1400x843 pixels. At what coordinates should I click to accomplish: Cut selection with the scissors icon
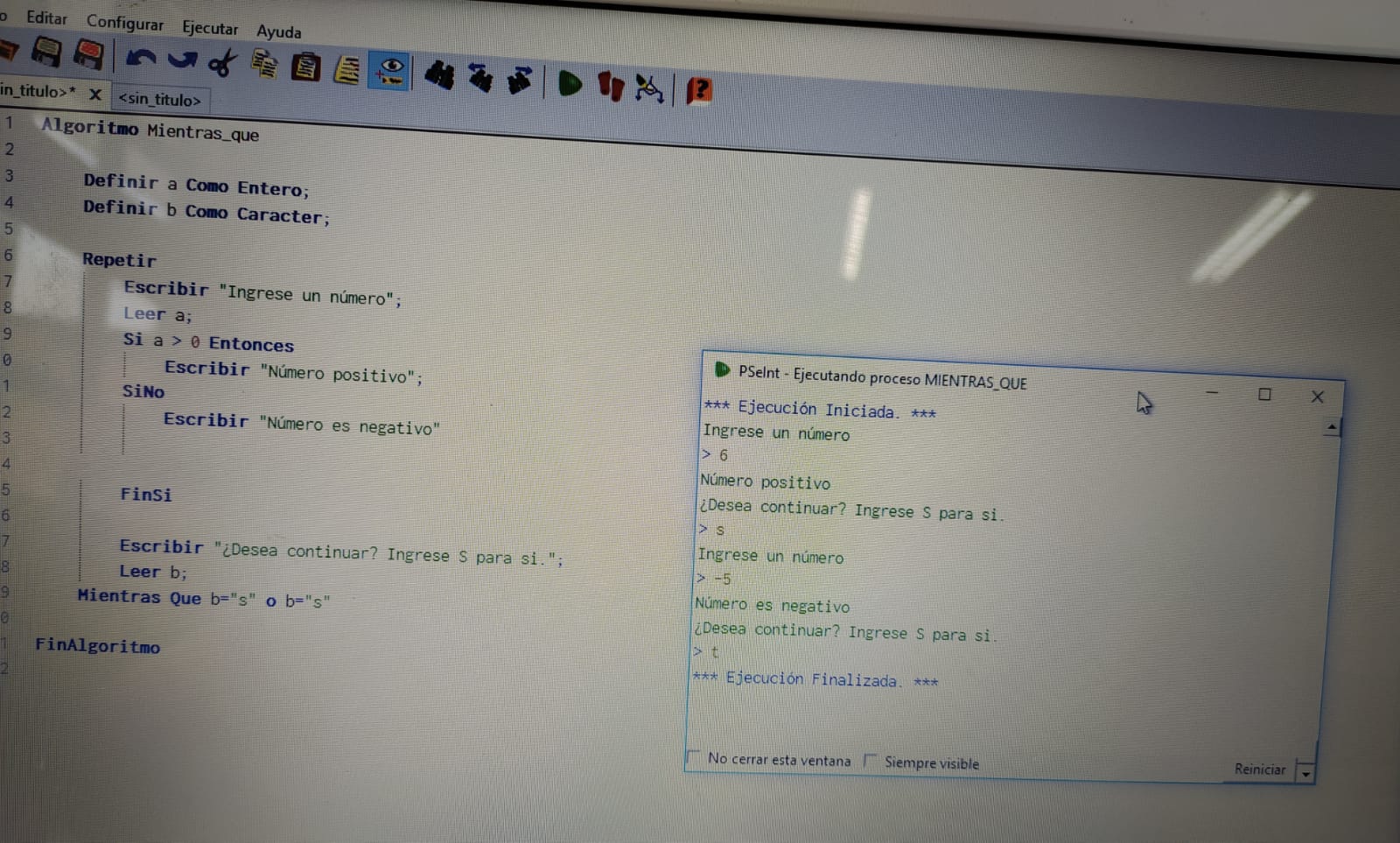click(222, 63)
